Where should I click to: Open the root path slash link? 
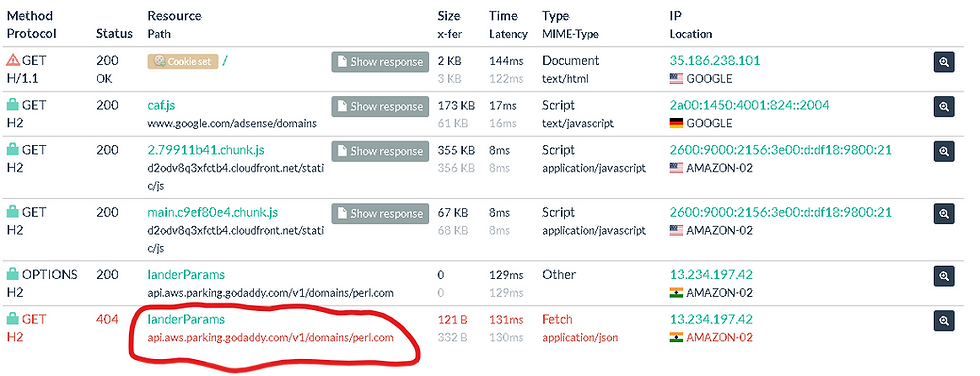225,61
